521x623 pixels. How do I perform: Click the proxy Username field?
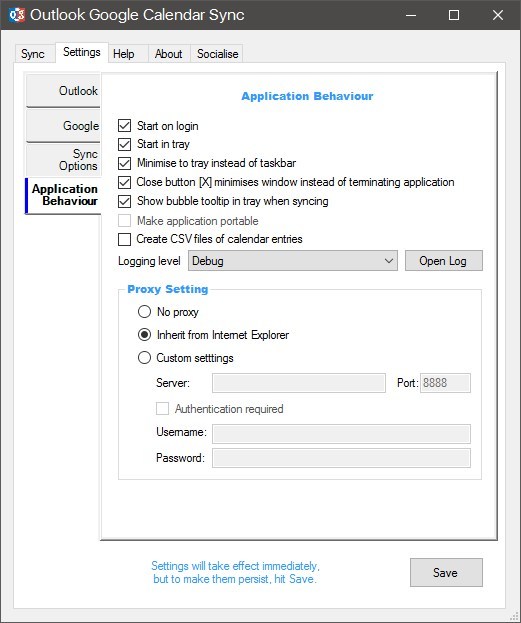click(341, 434)
